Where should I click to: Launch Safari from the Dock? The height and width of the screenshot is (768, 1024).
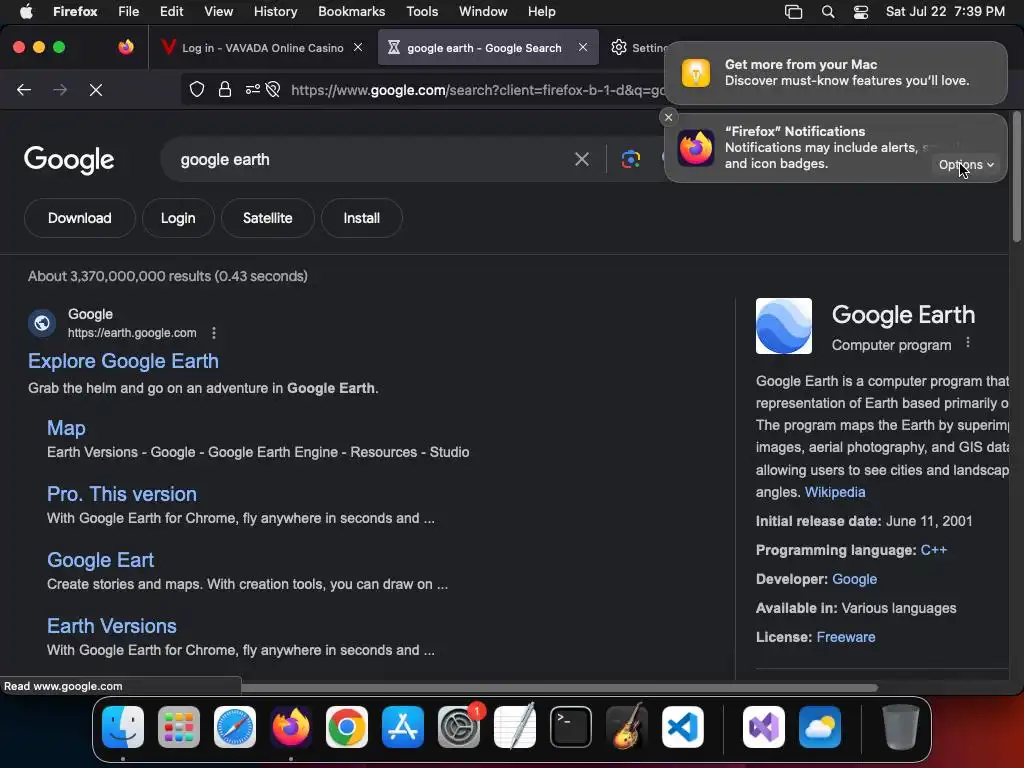(235, 727)
